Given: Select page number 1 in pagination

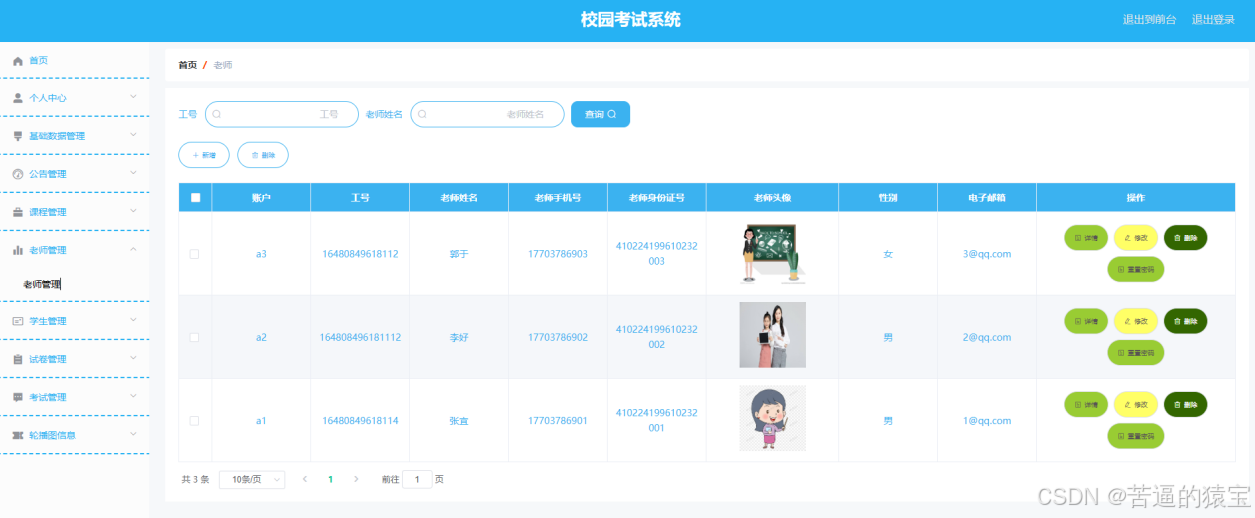Looking at the screenshot, I should click(x=331, y=479).
